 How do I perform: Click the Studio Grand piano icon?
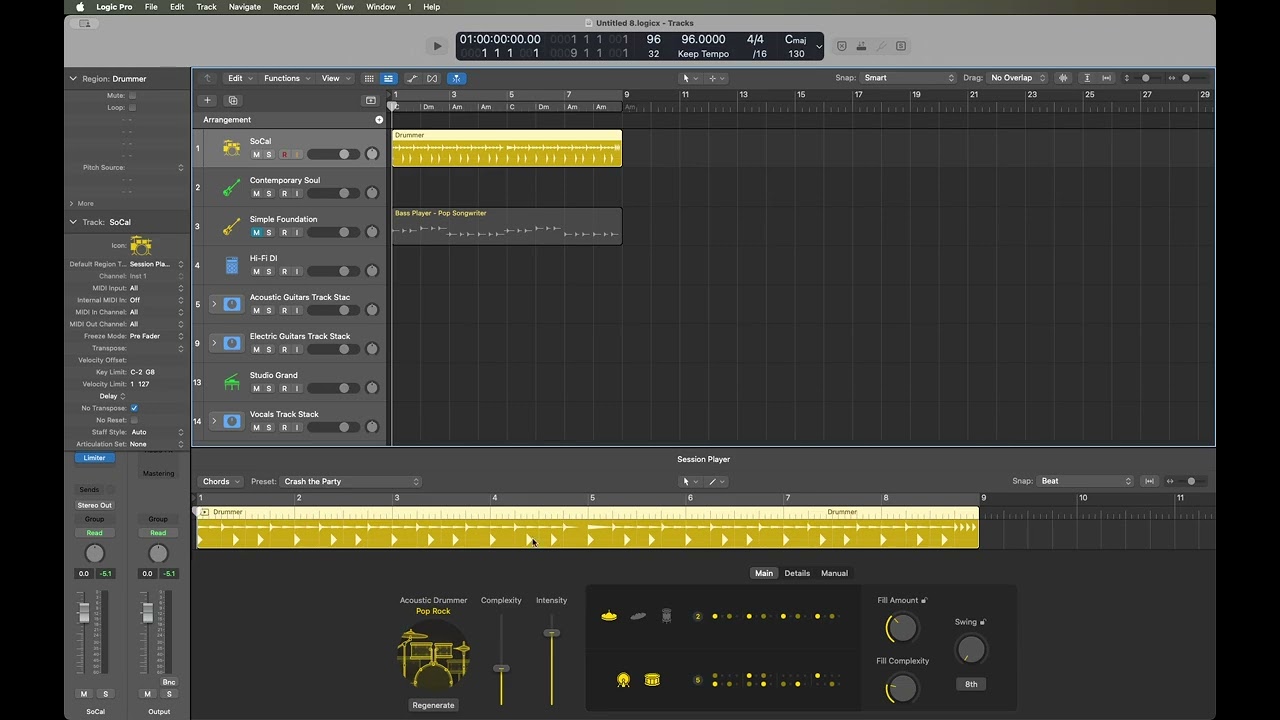231,381
